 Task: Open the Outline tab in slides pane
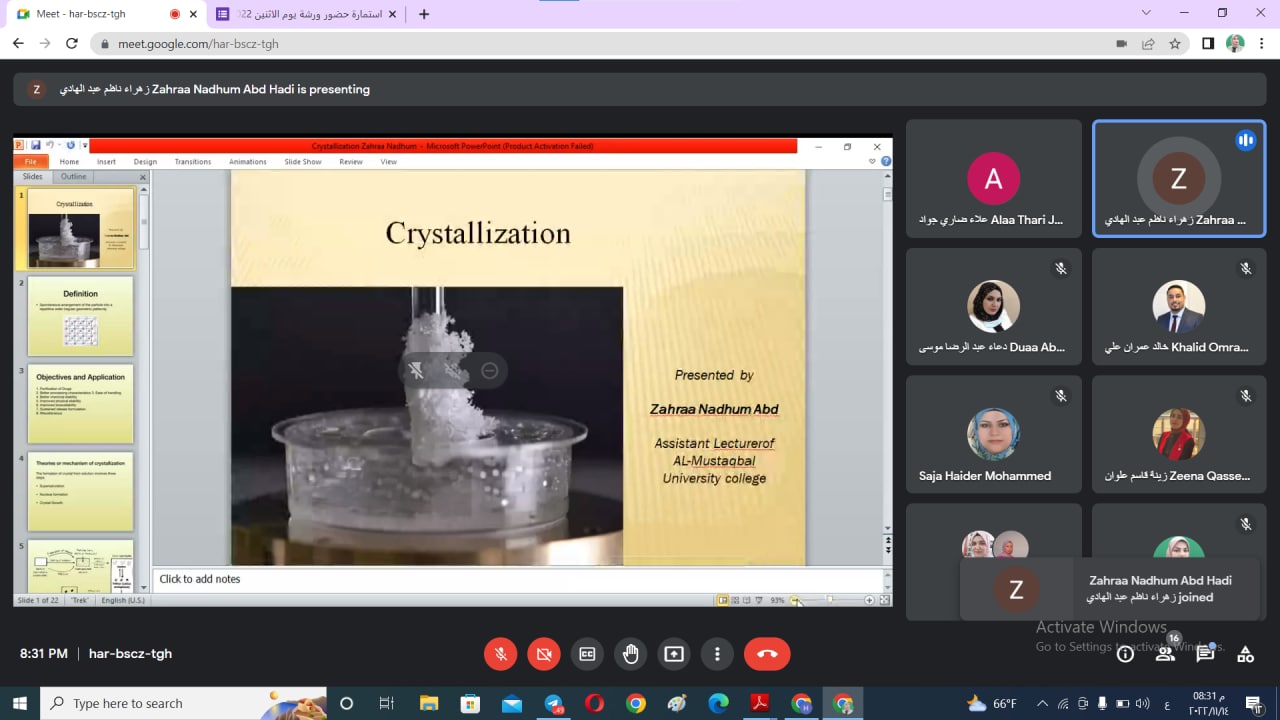(x=73, y=176)
